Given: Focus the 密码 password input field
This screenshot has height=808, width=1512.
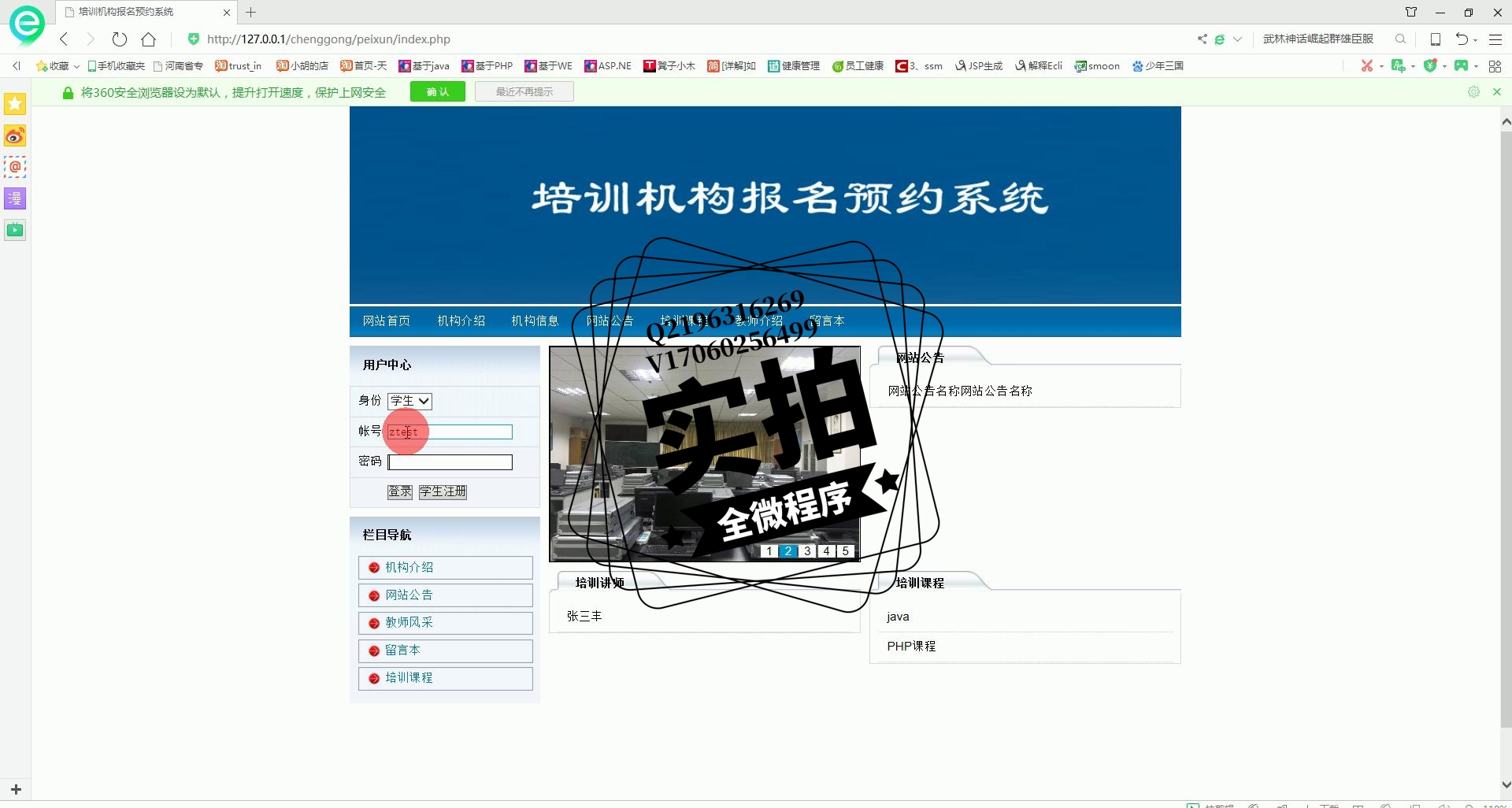Looking at the screenshot, I should point(450,462).
